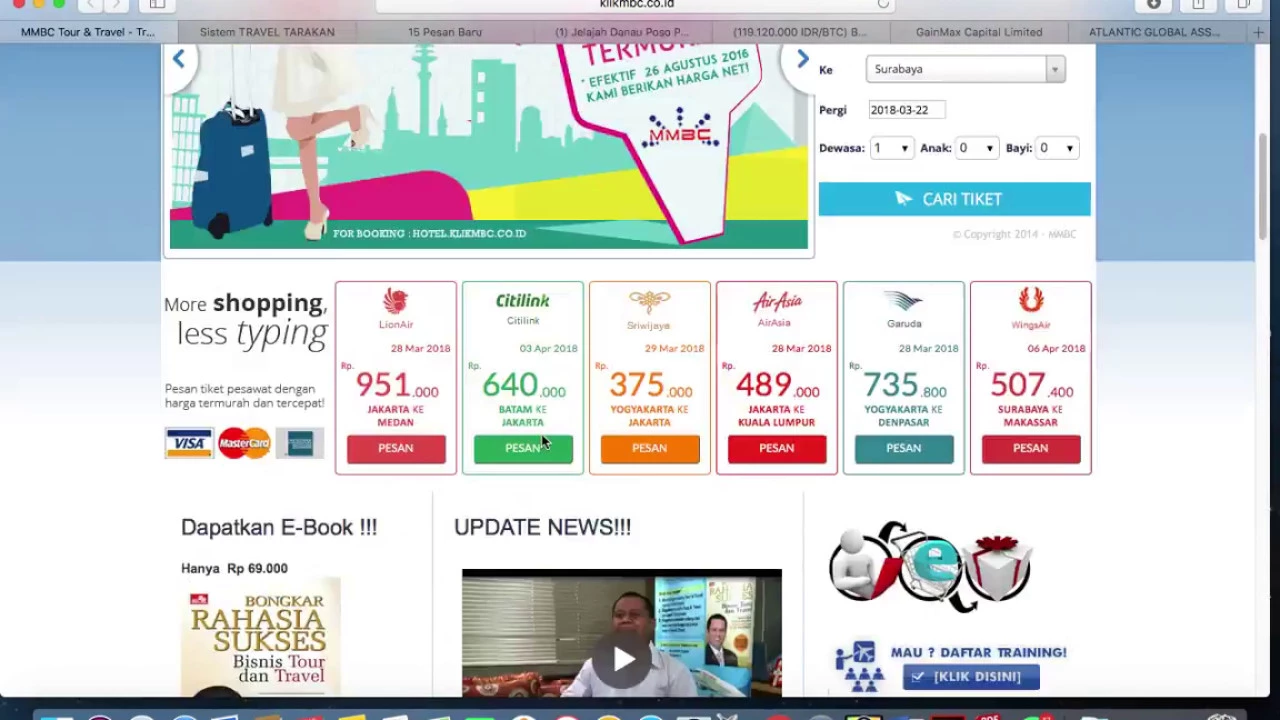
Task: Switch to Jelajah Danau Poso tab
Action: tap(622, 32)
